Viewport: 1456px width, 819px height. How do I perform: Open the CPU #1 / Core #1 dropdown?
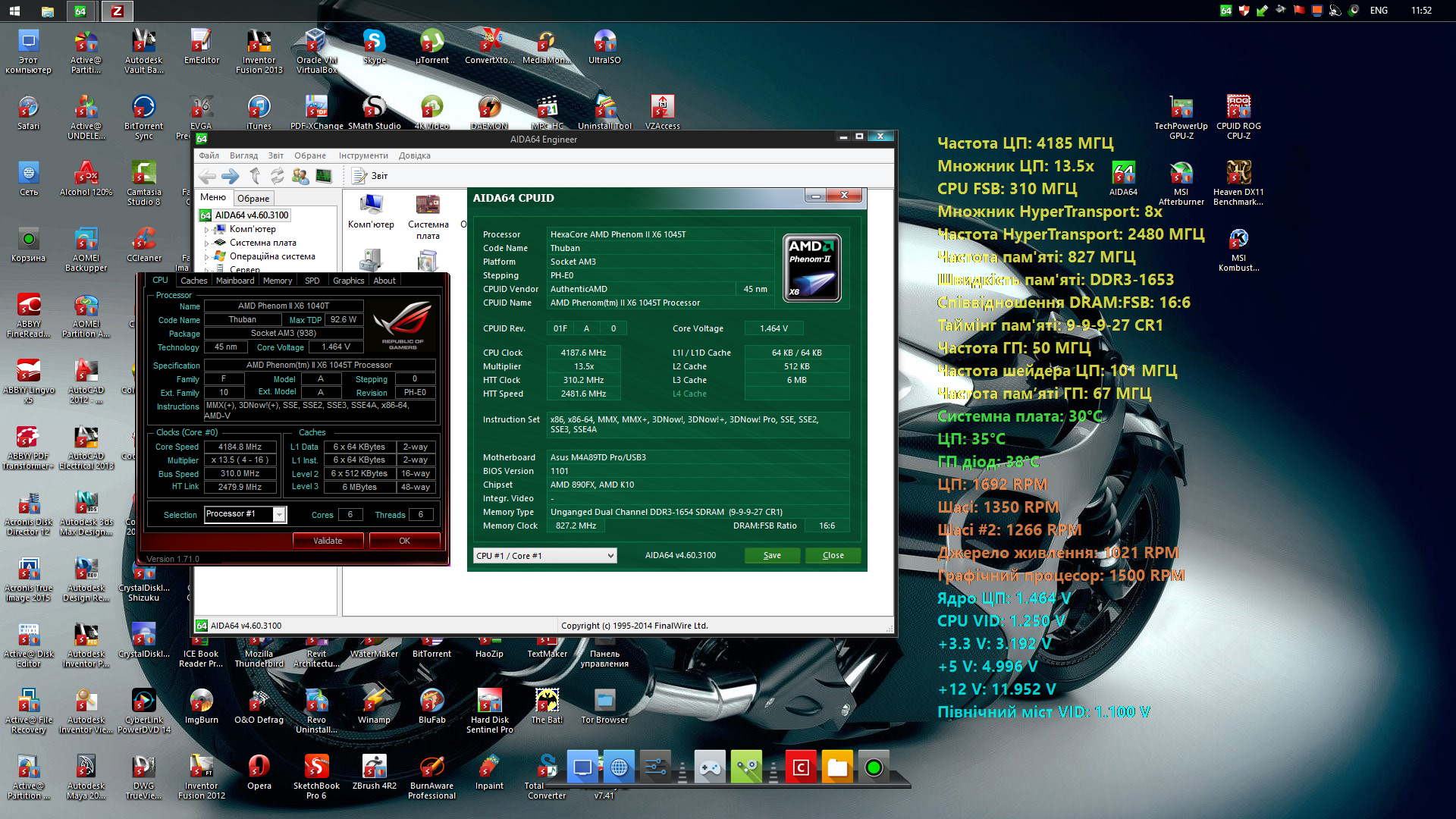click(x=544, y=556)
